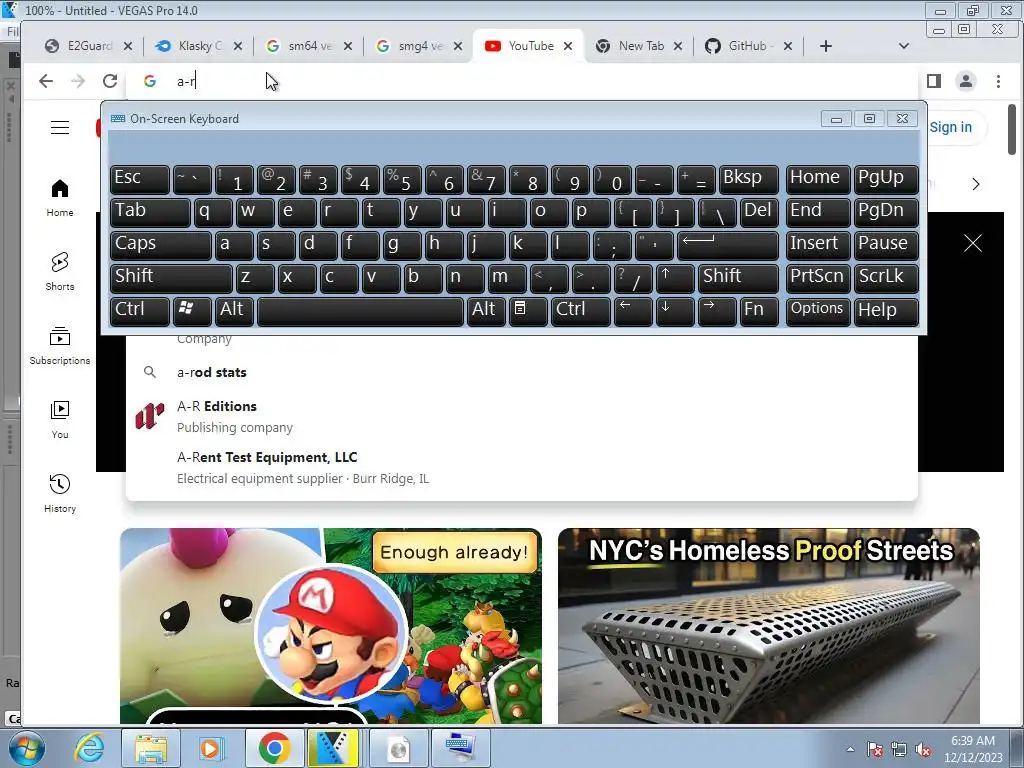Click the On-Screen Keyboard Help key
Screen dimensions: 1024x768
886,311
